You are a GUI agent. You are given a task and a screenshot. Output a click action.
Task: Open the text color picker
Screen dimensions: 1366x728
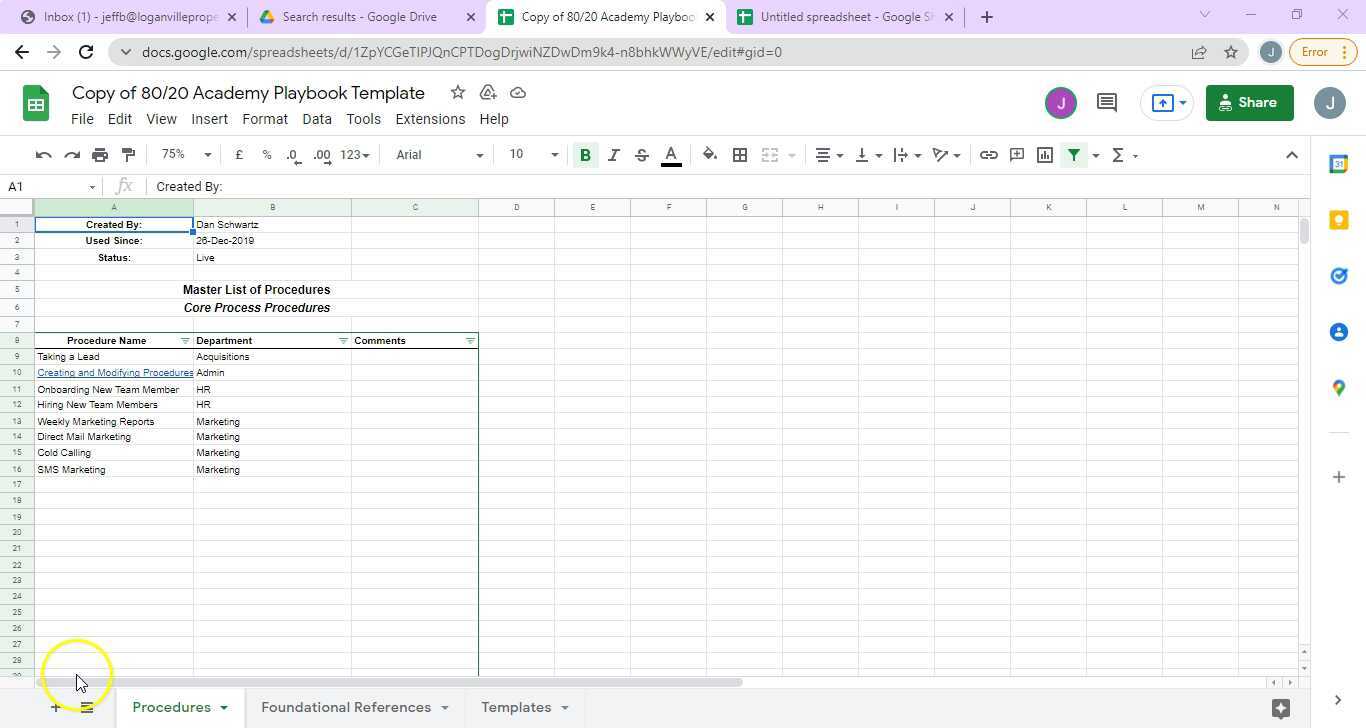coord(671,154)
